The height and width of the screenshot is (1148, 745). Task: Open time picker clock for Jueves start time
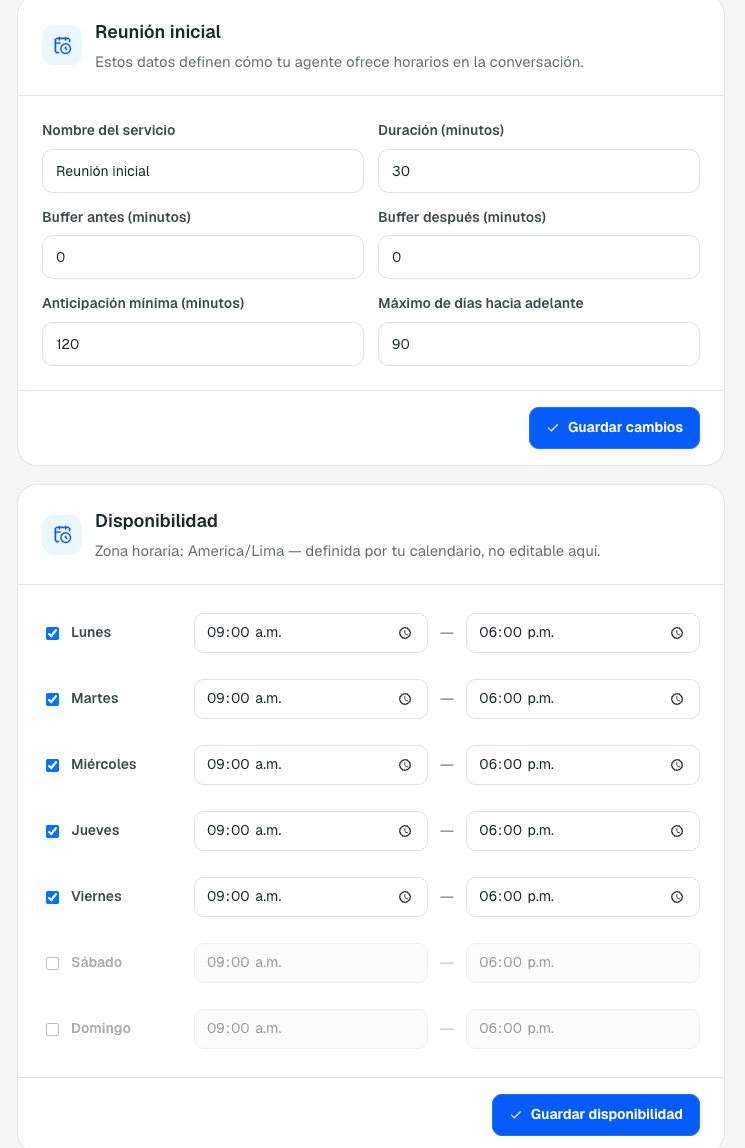click(x=405, y=831)
